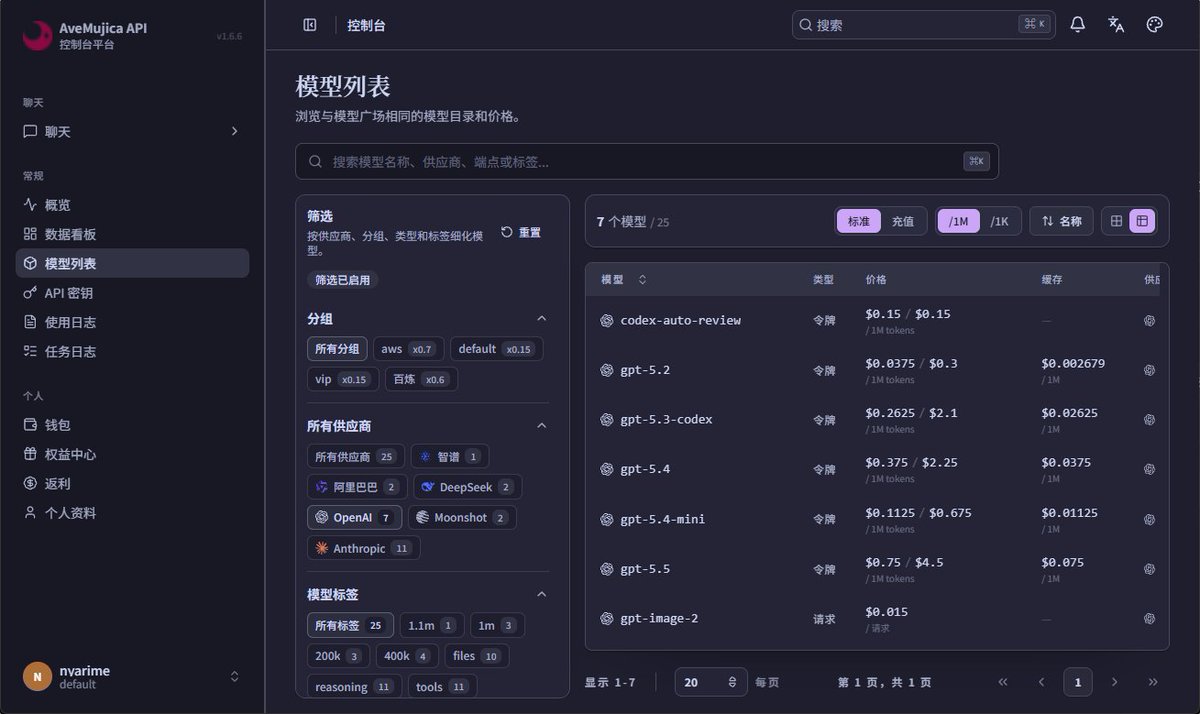Select 模型列表 in sidebar

(x=132, y=263)
